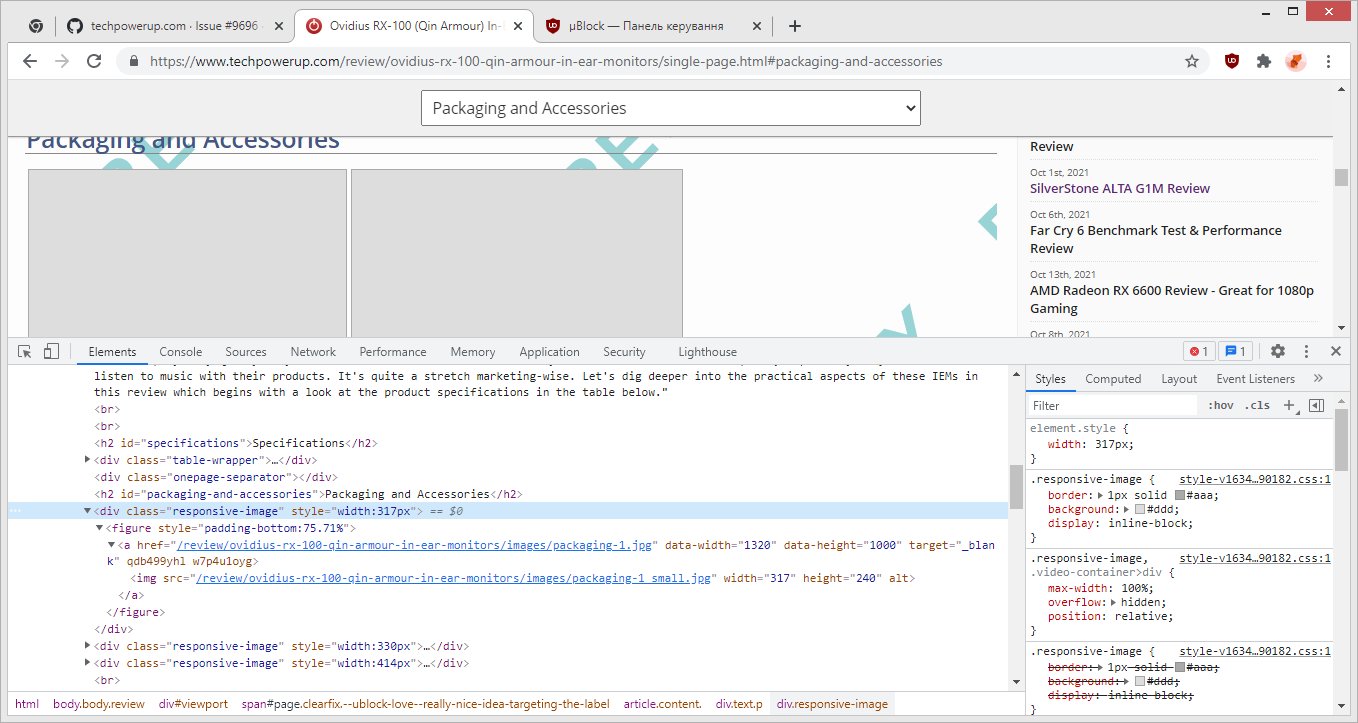The width and height of the screenshot is (1358, 723).
Task: Switch to the Console panel tab
Action: coord(180,351)
